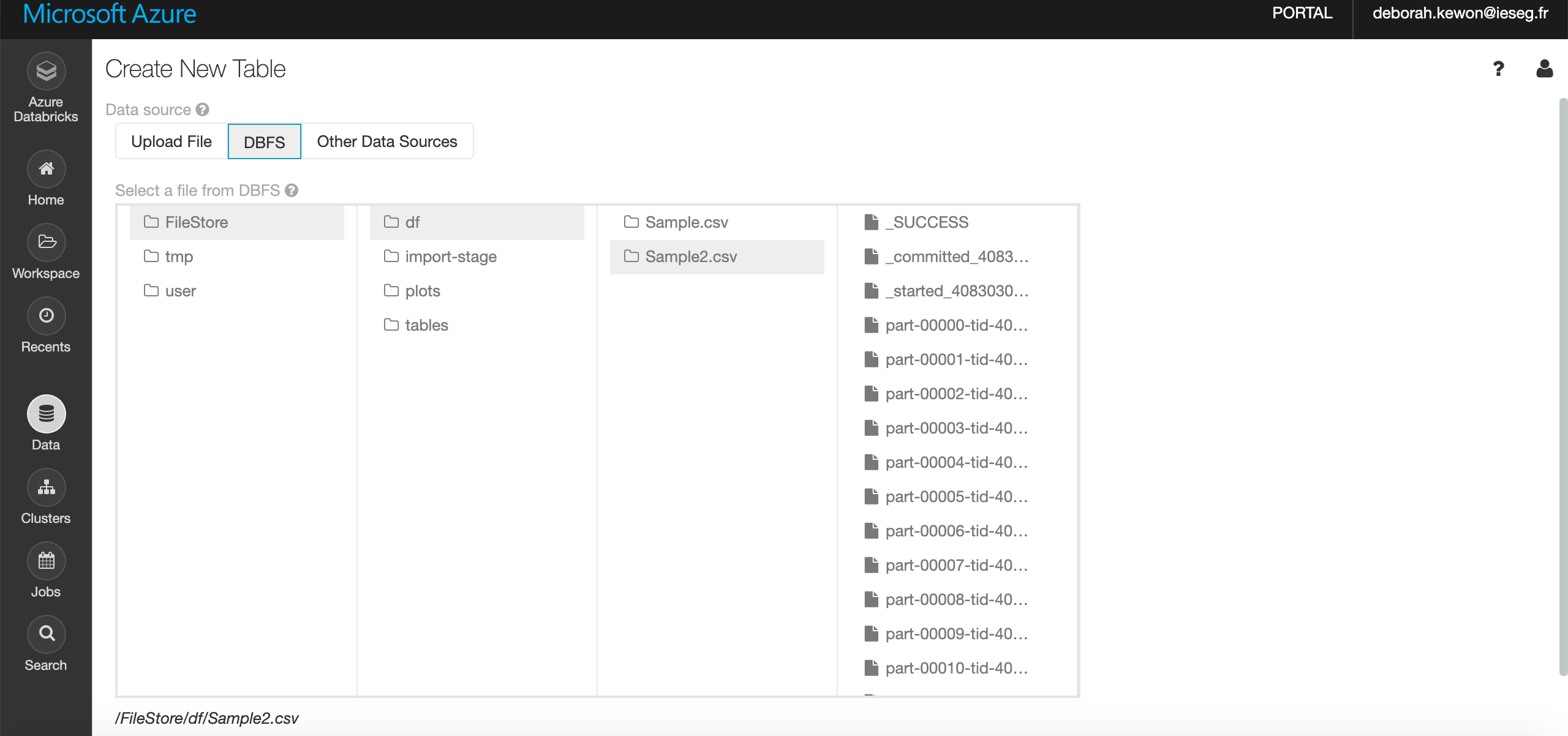The image size is (1568, 736).
Task: Click the DBFS selection help question mark
Action: coord(292,190)
